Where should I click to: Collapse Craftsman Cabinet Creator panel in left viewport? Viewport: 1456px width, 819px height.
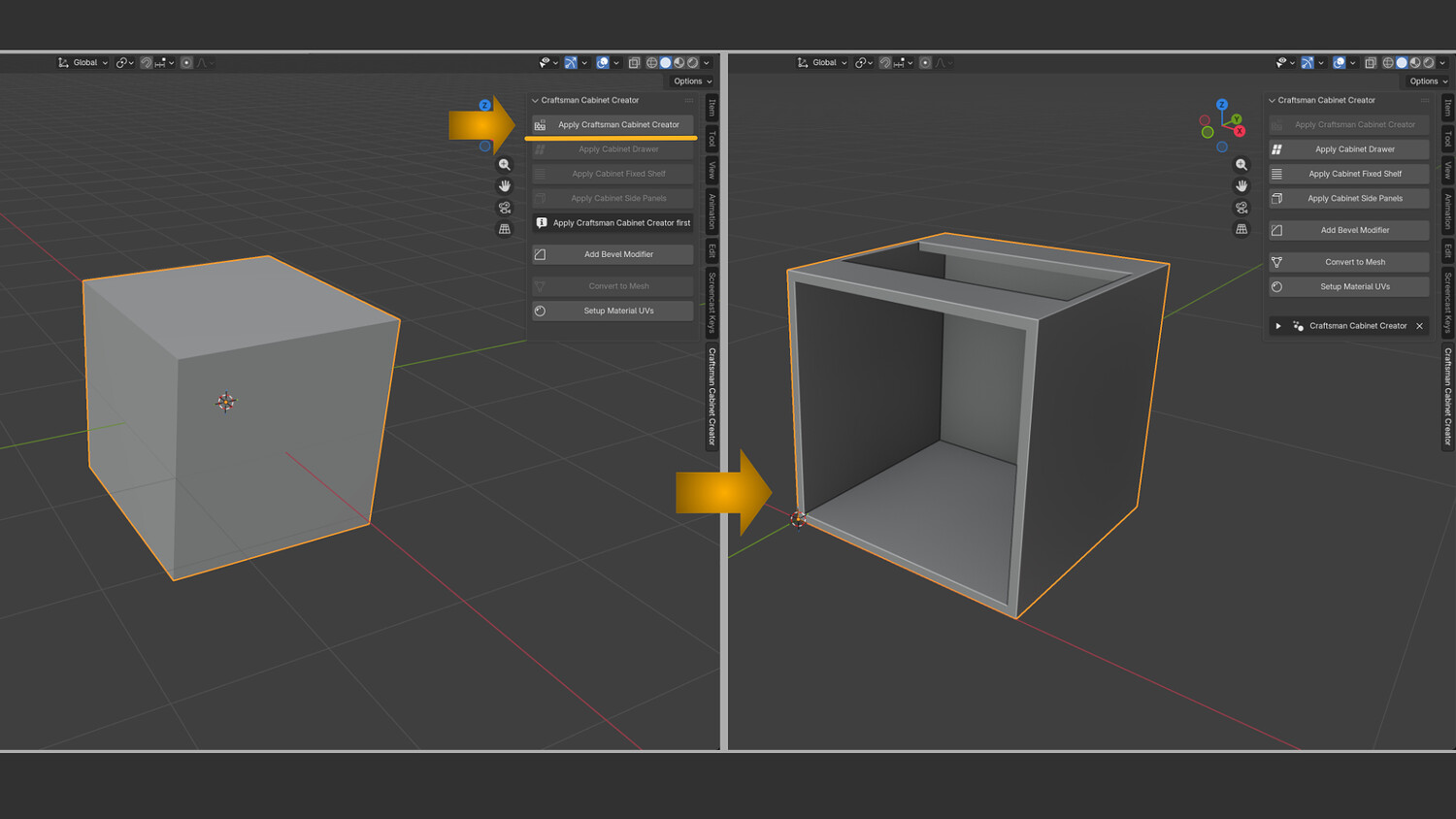[535, 100]
